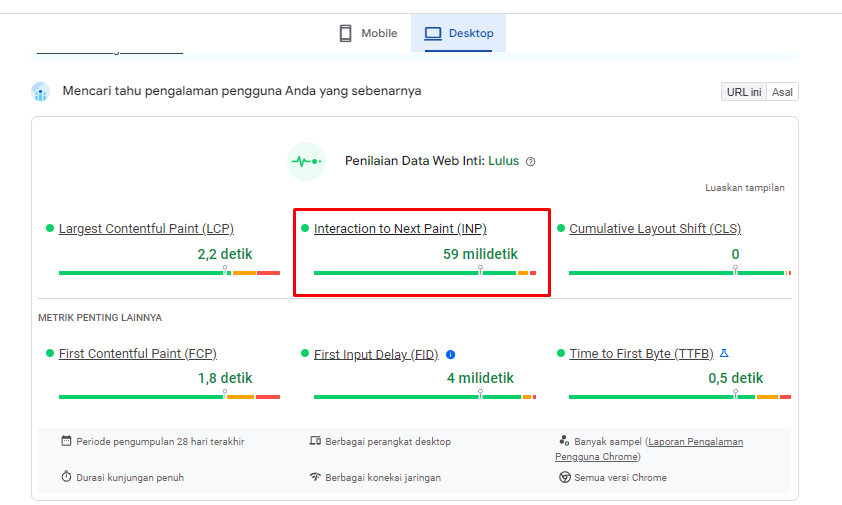Click the calendar icon for collection period

point(66,441)
